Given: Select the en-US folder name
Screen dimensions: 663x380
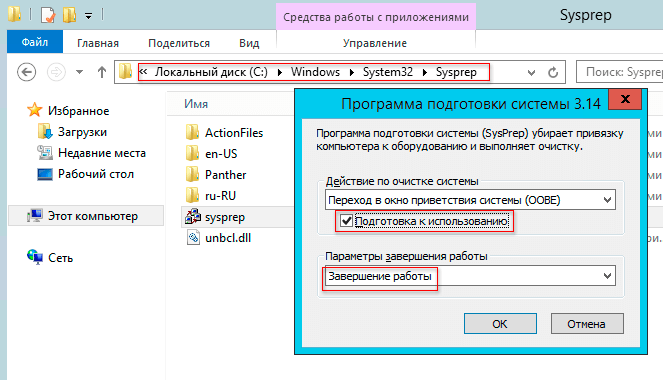Looking at the screenshot, I should click(x=221, y=154).
